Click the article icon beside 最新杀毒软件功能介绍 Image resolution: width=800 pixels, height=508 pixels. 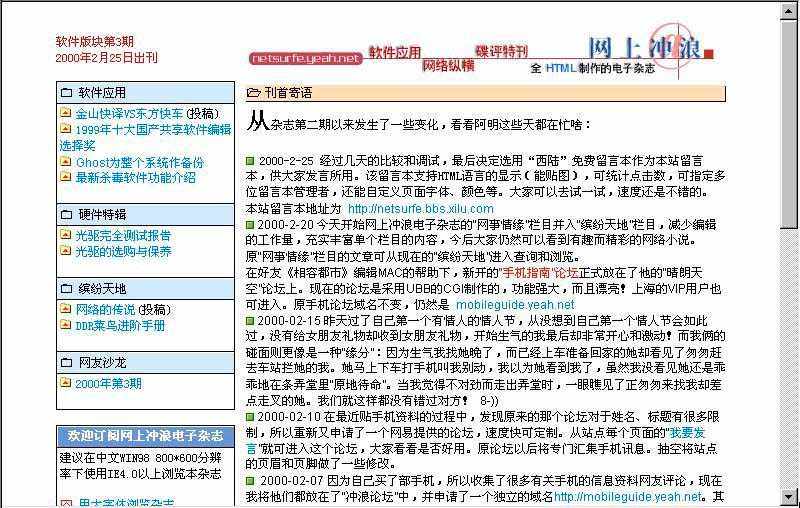[x=65, y=176]
